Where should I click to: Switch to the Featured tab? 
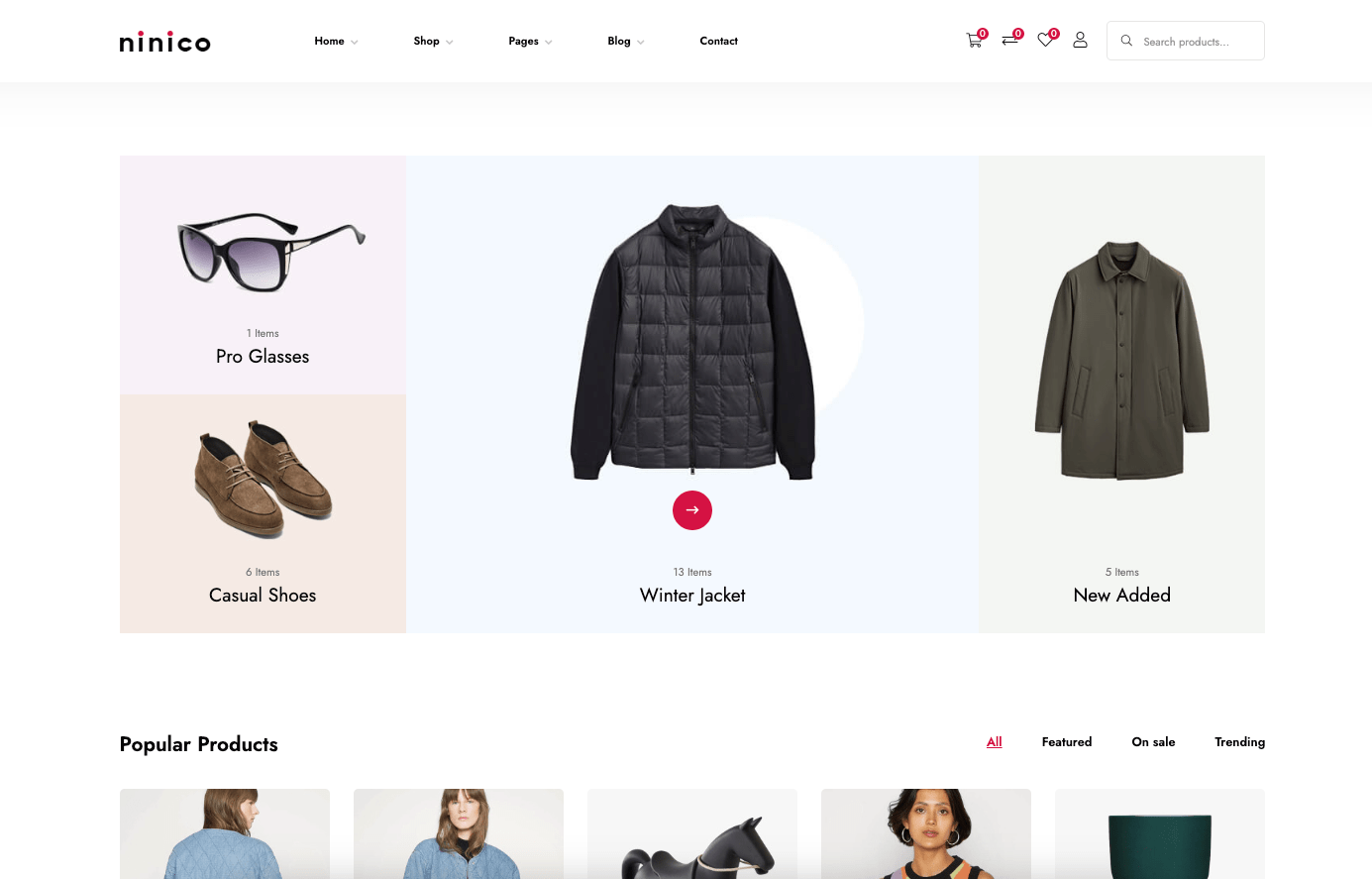(x=1066, y=742)
